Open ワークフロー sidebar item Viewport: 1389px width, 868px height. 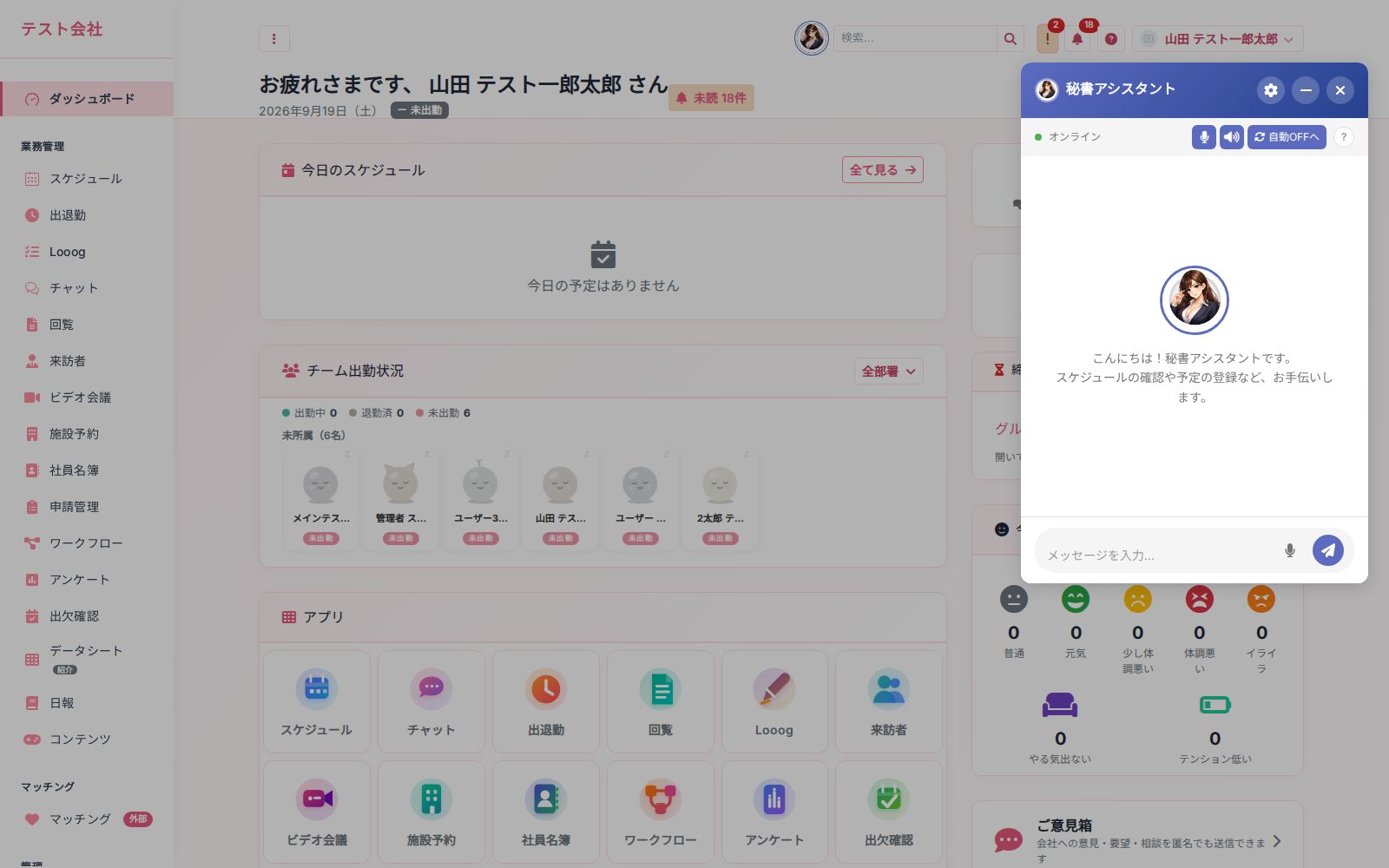tap(87, 543)
